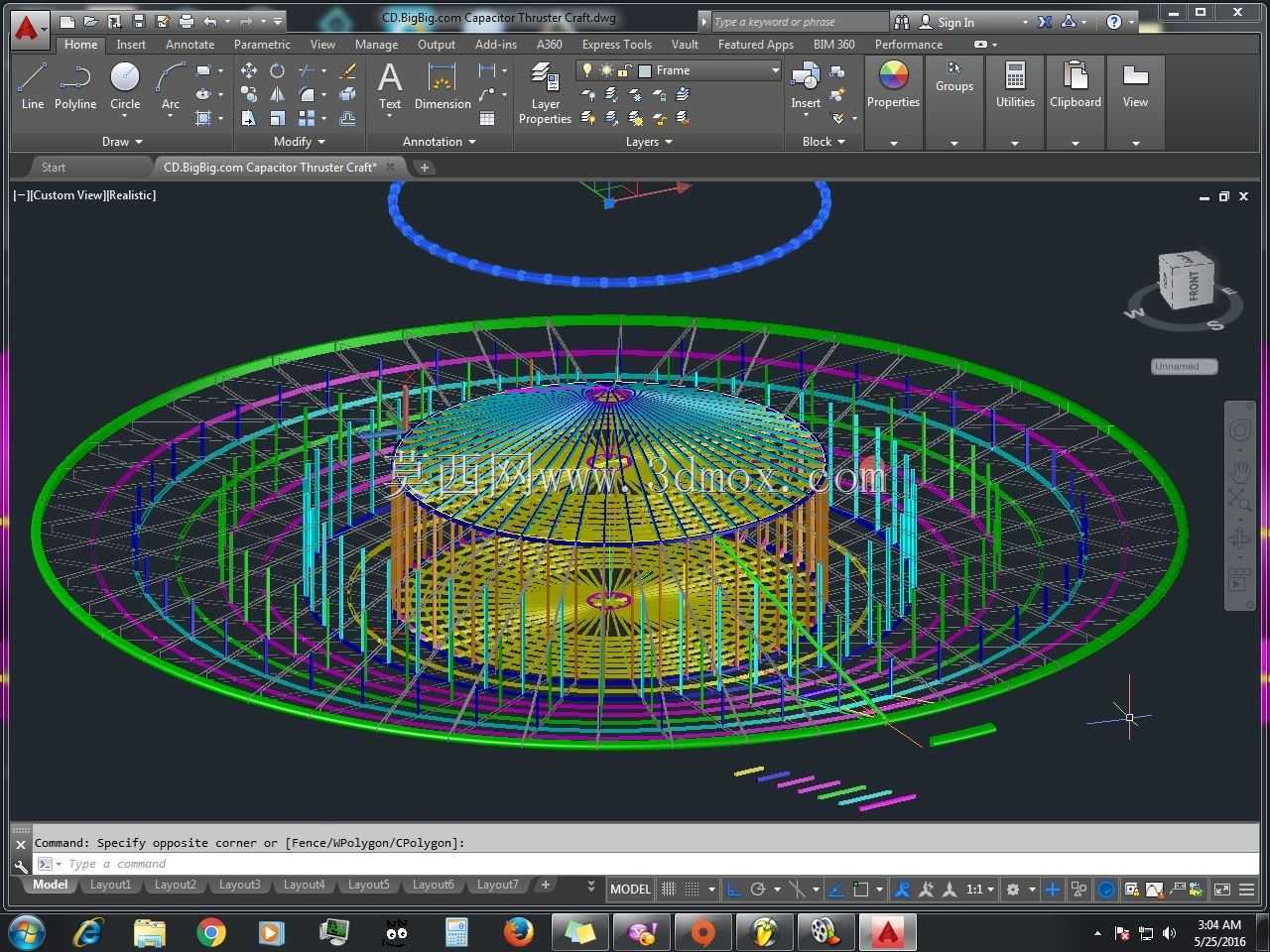Click the Utilities calculator icon
This screenshot has height=952, width=1270.
coord(1015,76)
